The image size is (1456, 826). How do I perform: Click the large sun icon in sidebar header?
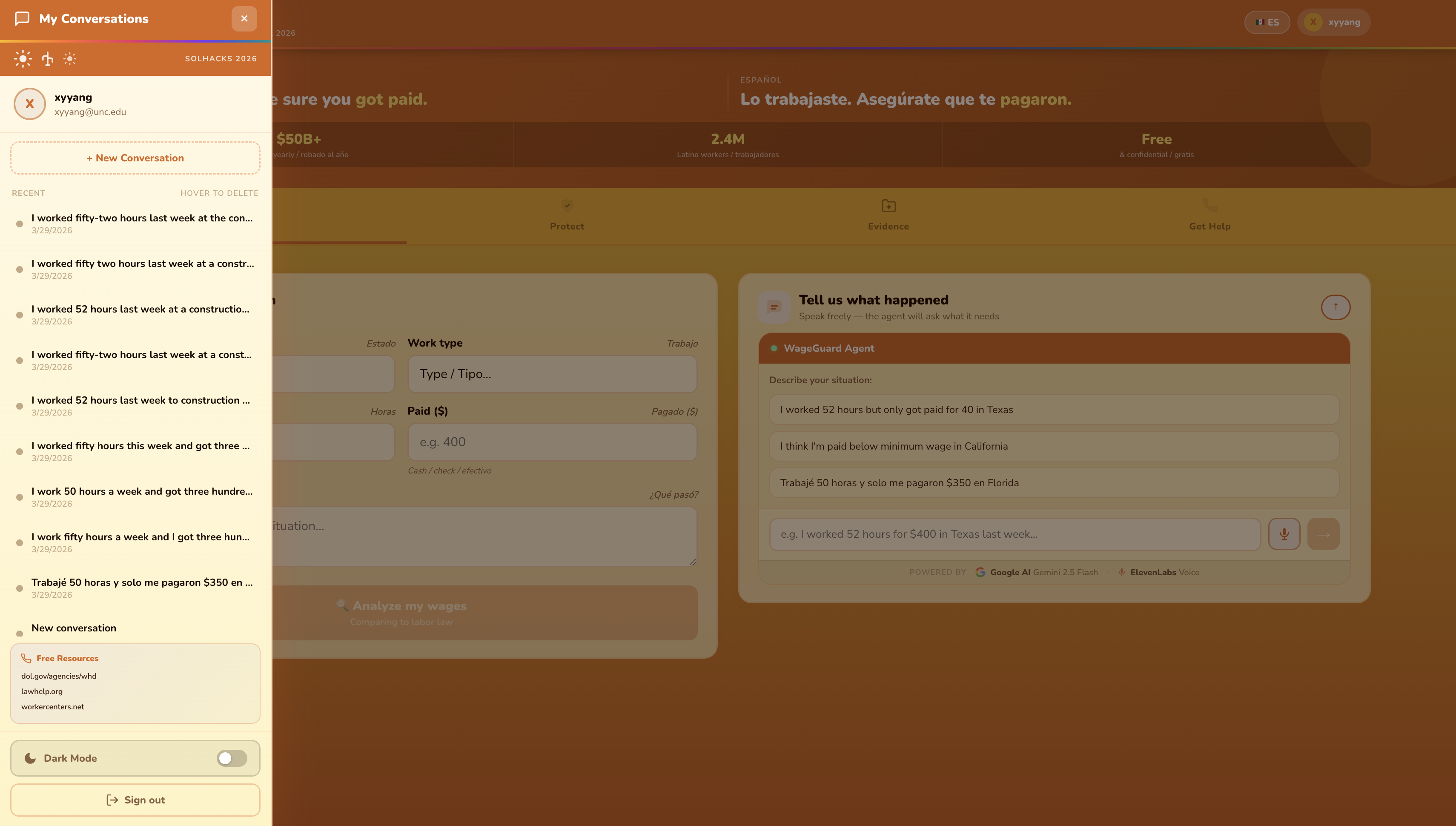pyautogui.click(x=23, y=58)
